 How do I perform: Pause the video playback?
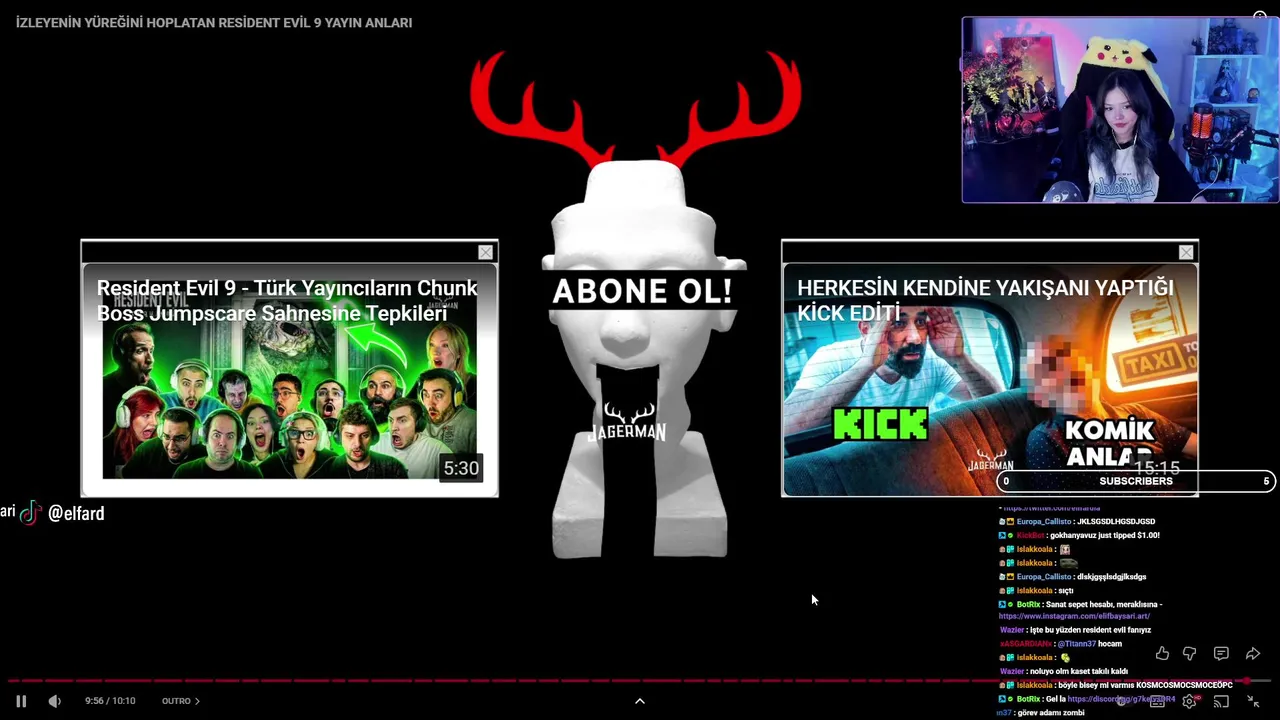click(21, 701)
